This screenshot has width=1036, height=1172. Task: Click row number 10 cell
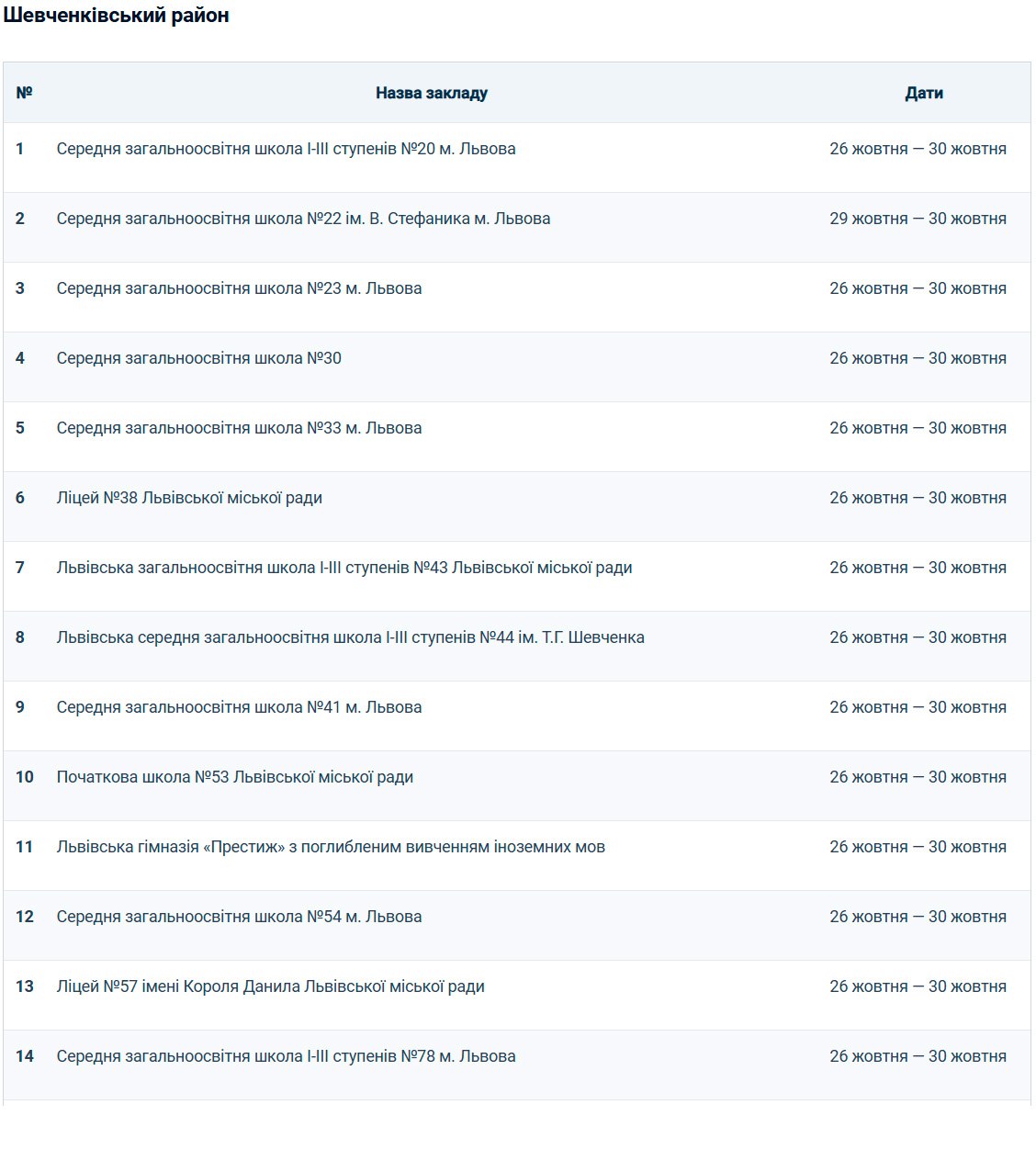(x=25, y=777)
